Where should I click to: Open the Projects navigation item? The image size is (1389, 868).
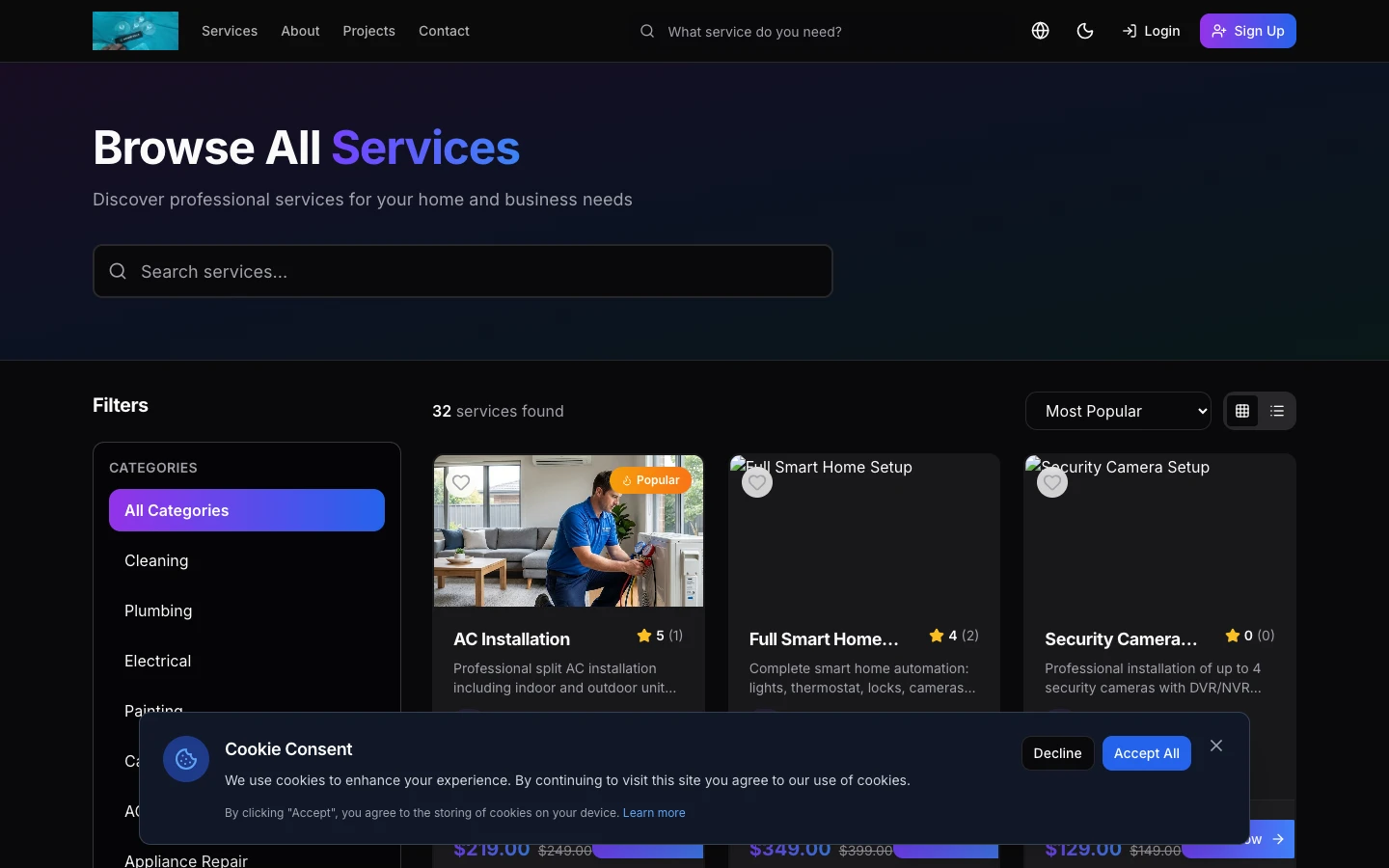[368, 31]
